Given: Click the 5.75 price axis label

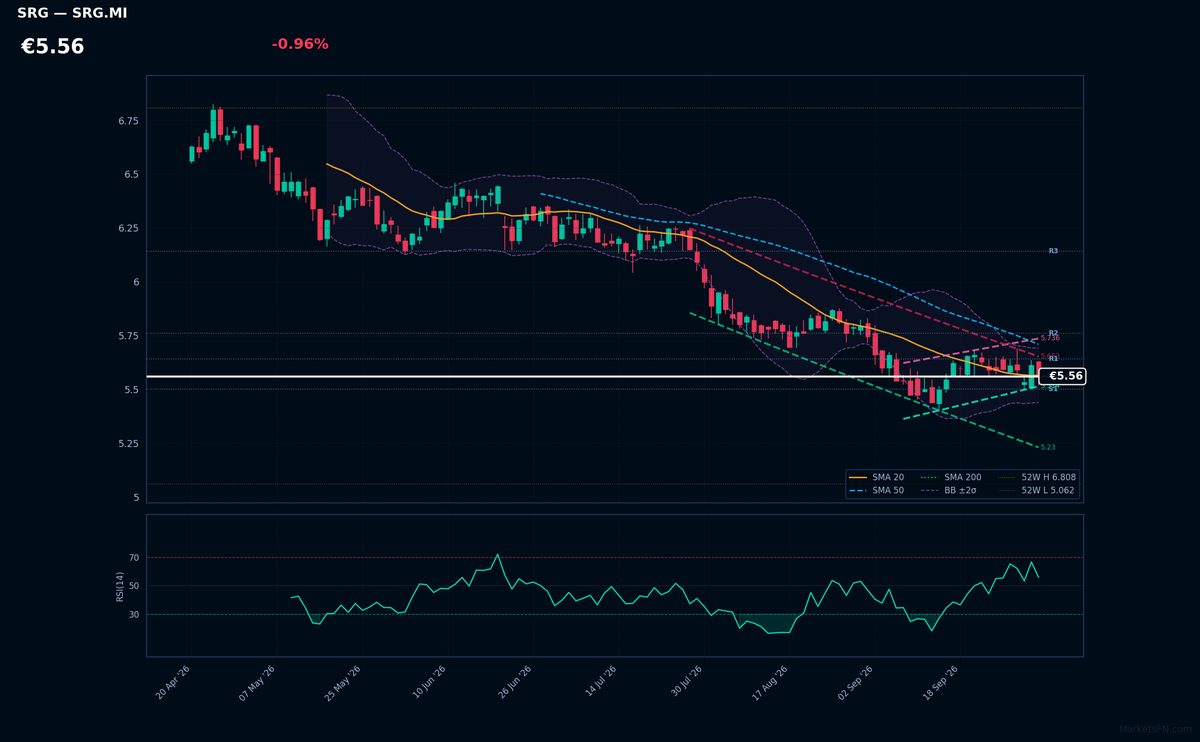Looking at the screenshot, I should pos(128,336).
